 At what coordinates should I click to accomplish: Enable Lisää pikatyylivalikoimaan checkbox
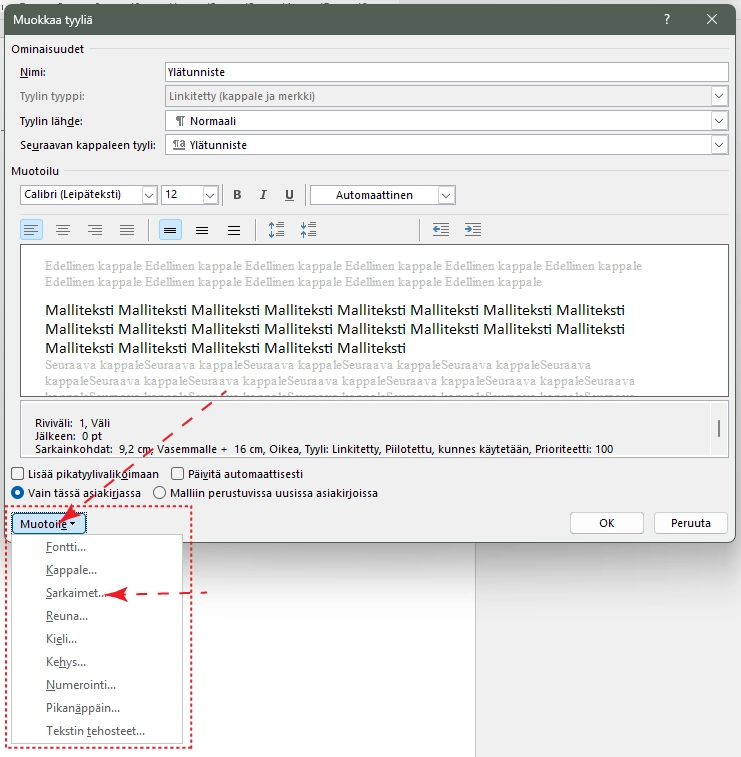pos(17,474)
